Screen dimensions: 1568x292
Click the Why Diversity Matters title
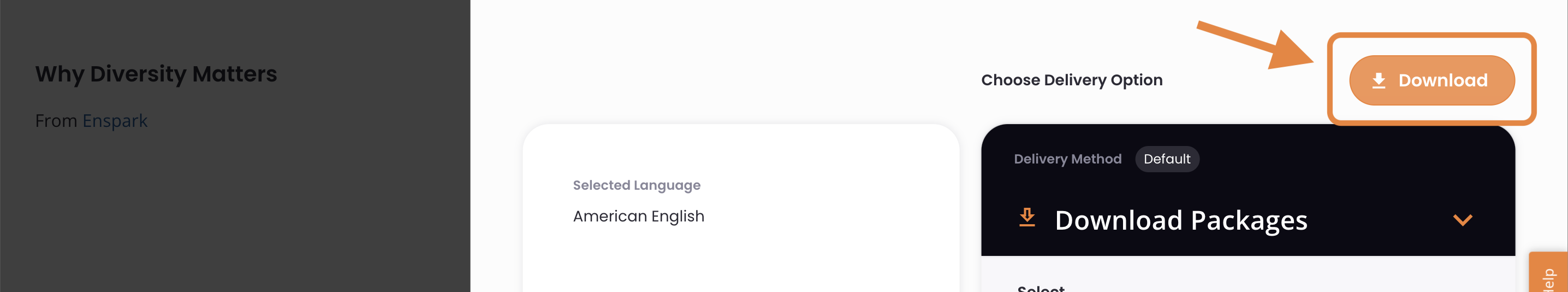156,74
